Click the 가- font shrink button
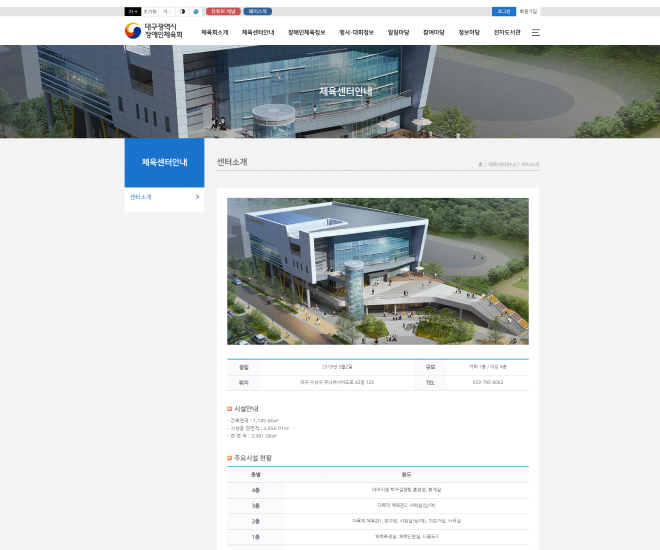The width and height of the screenshot is (660, 550). [x=167, y=12]
